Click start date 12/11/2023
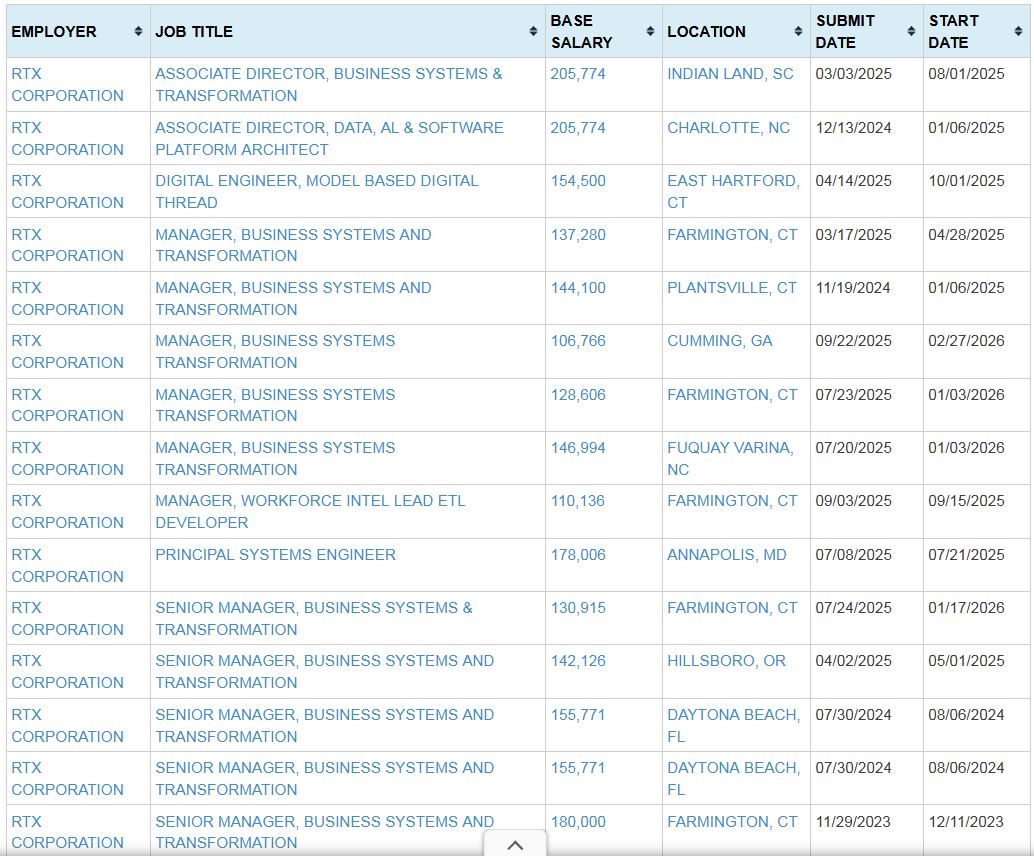The width and height of the screenshot is (1034, 856). [966, 822]
